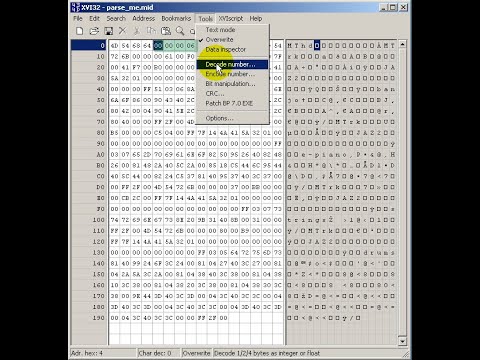Image resolution: width=480 pixels, height=360 pixels.
Task: Open the XVIscript menu
Action: (231, 18)
